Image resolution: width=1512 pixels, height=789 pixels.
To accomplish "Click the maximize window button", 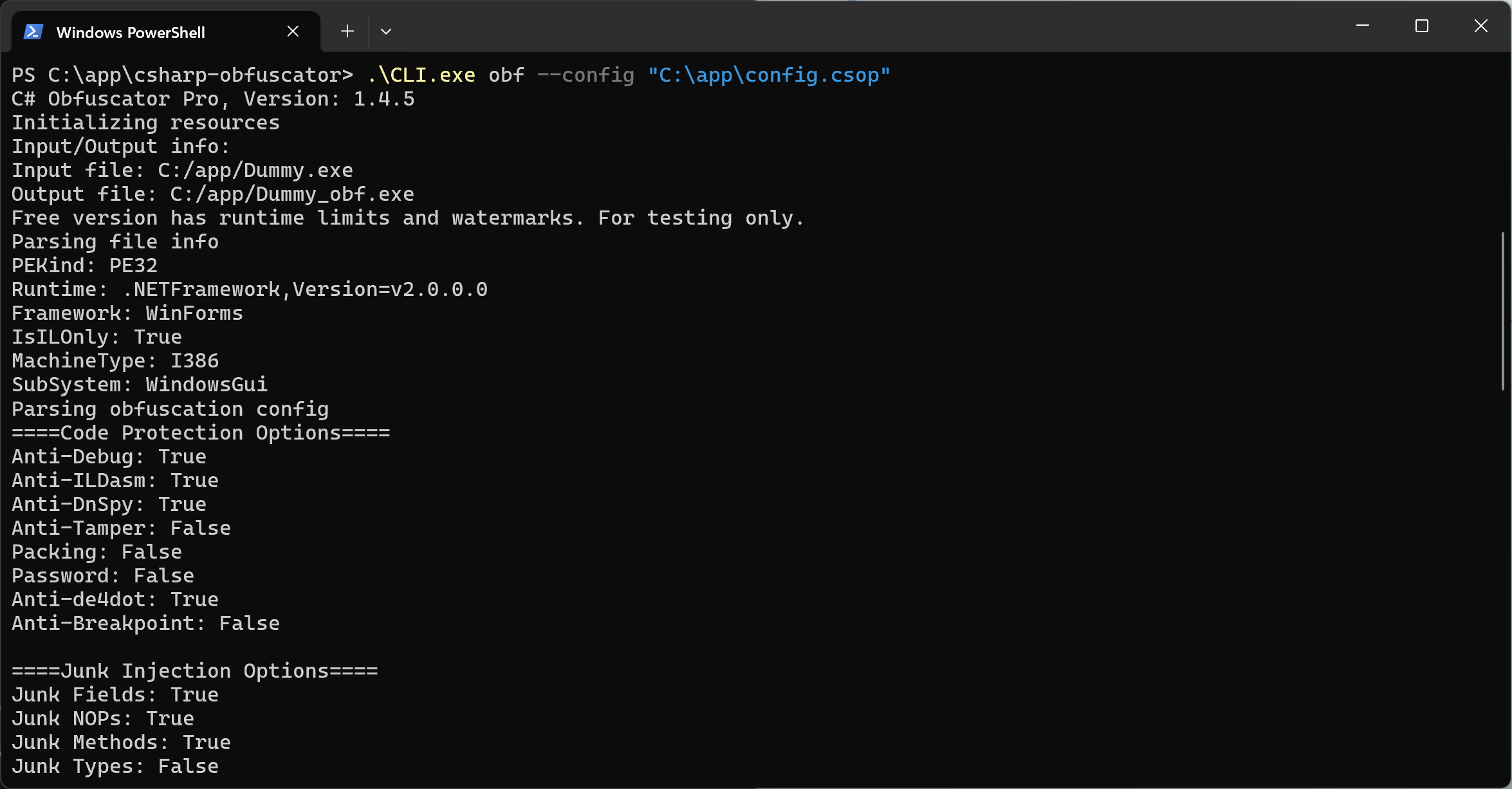I will (1421, 26).
